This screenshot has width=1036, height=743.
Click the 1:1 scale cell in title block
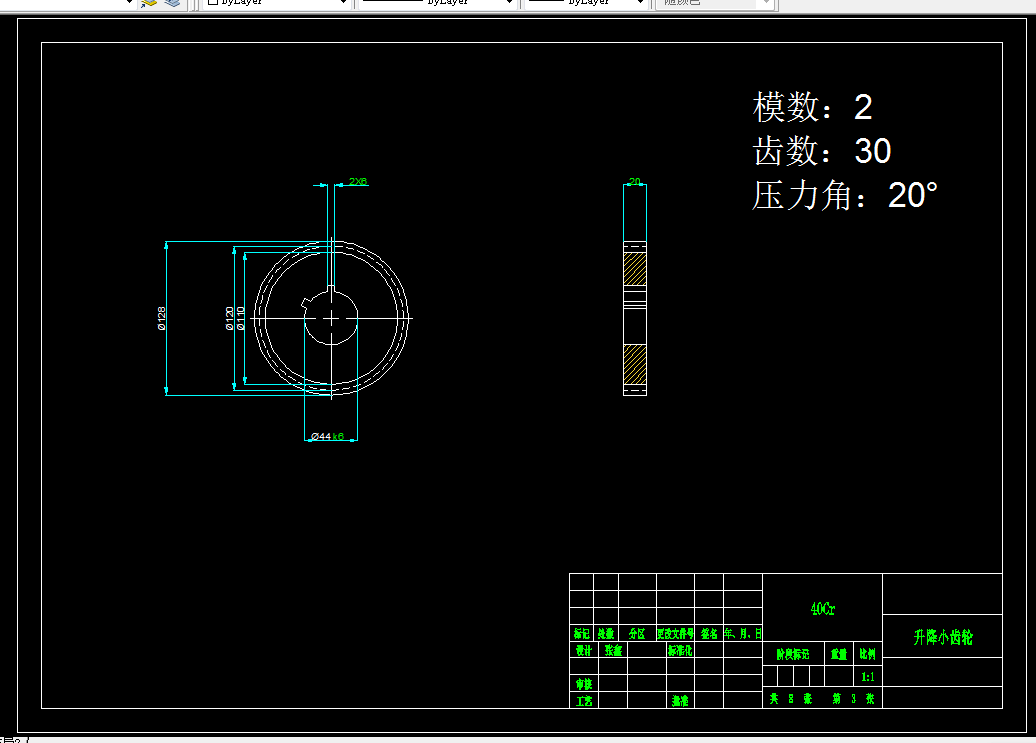click(x=868, y=677)
